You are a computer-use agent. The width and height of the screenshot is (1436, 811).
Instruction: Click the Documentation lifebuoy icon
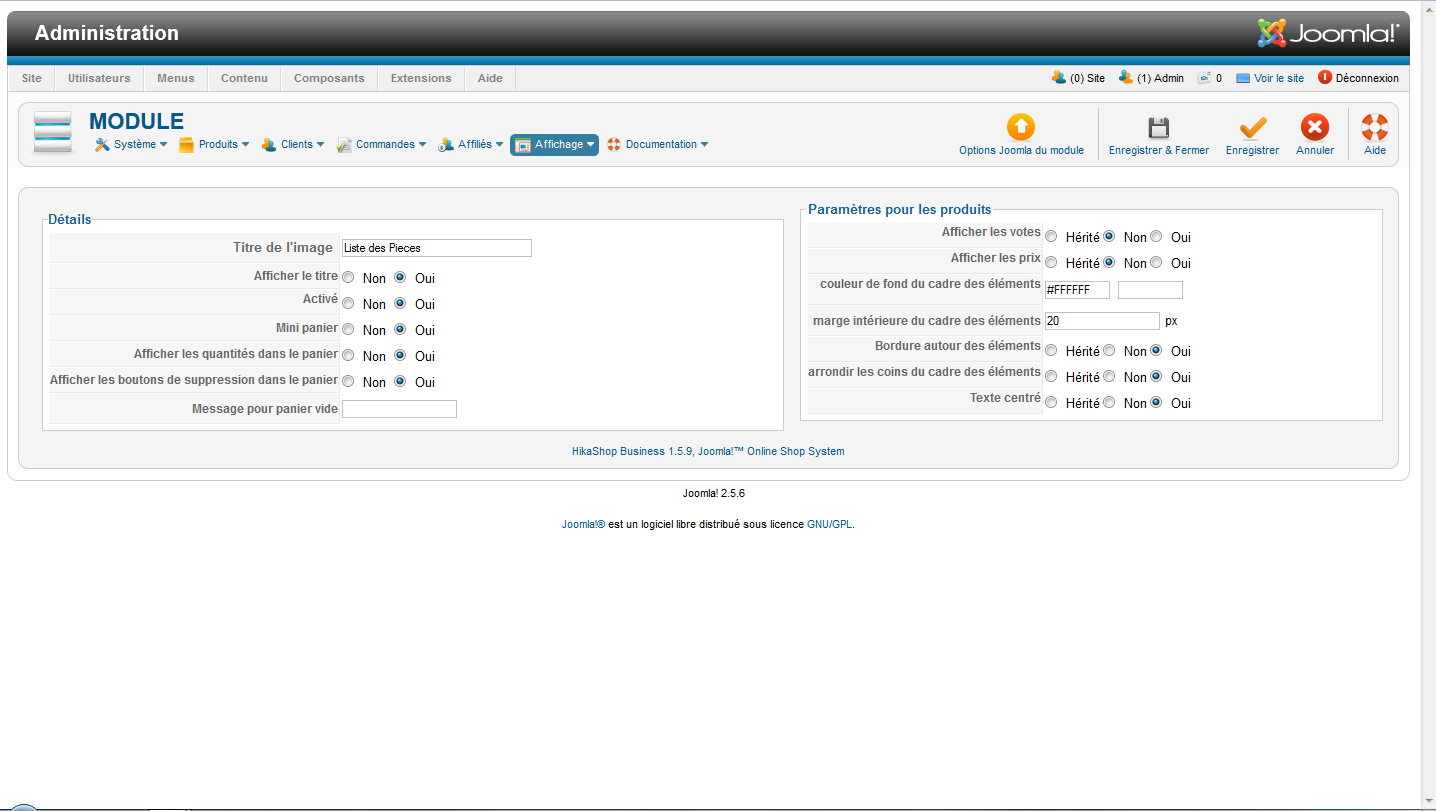(x=614, y=145)
